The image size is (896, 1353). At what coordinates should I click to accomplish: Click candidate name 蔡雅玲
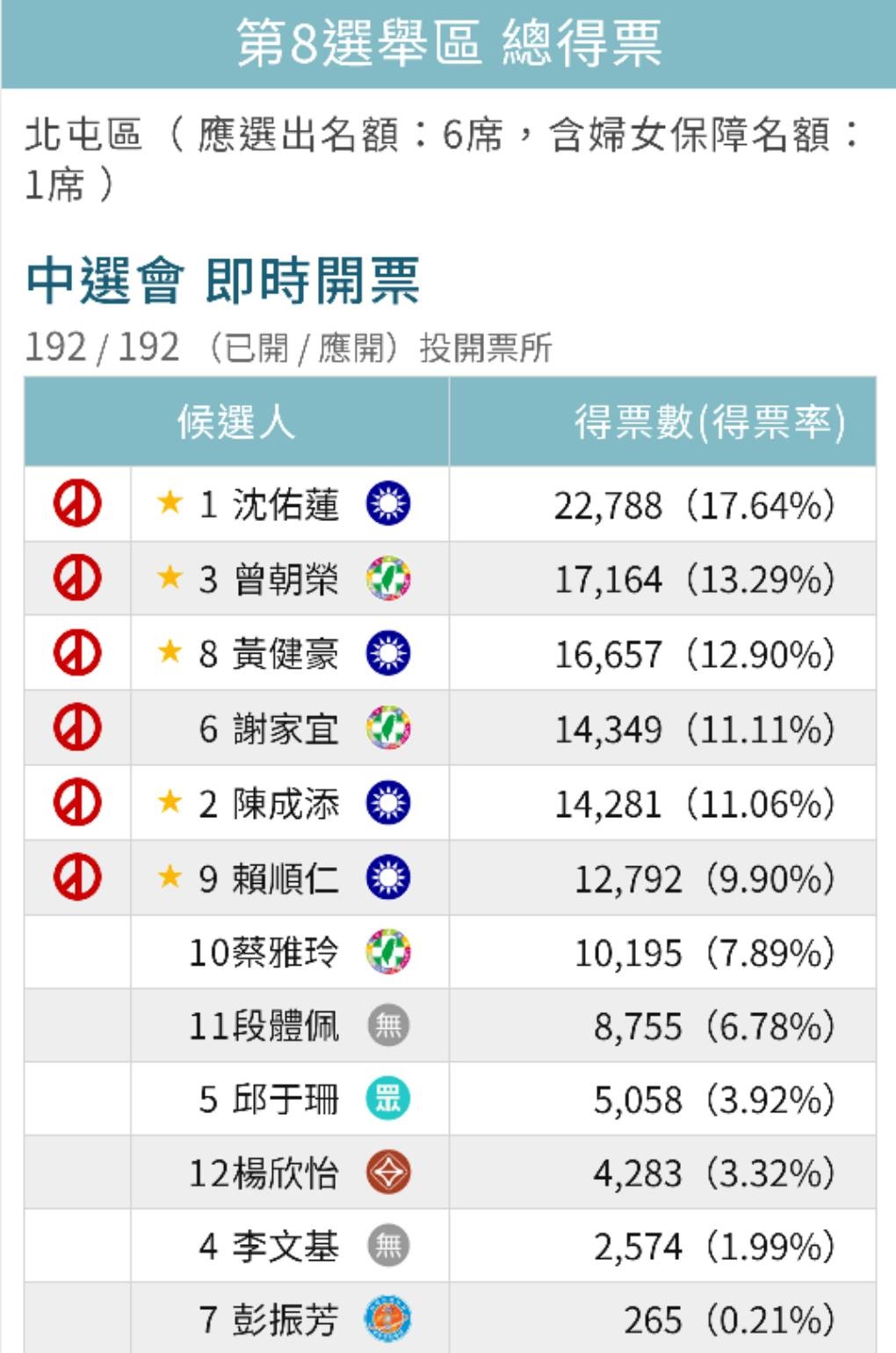(x=285, y=952)
